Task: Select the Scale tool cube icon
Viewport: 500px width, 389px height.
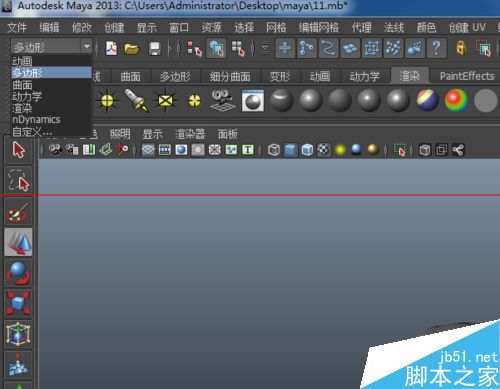Action: point(18,303)
